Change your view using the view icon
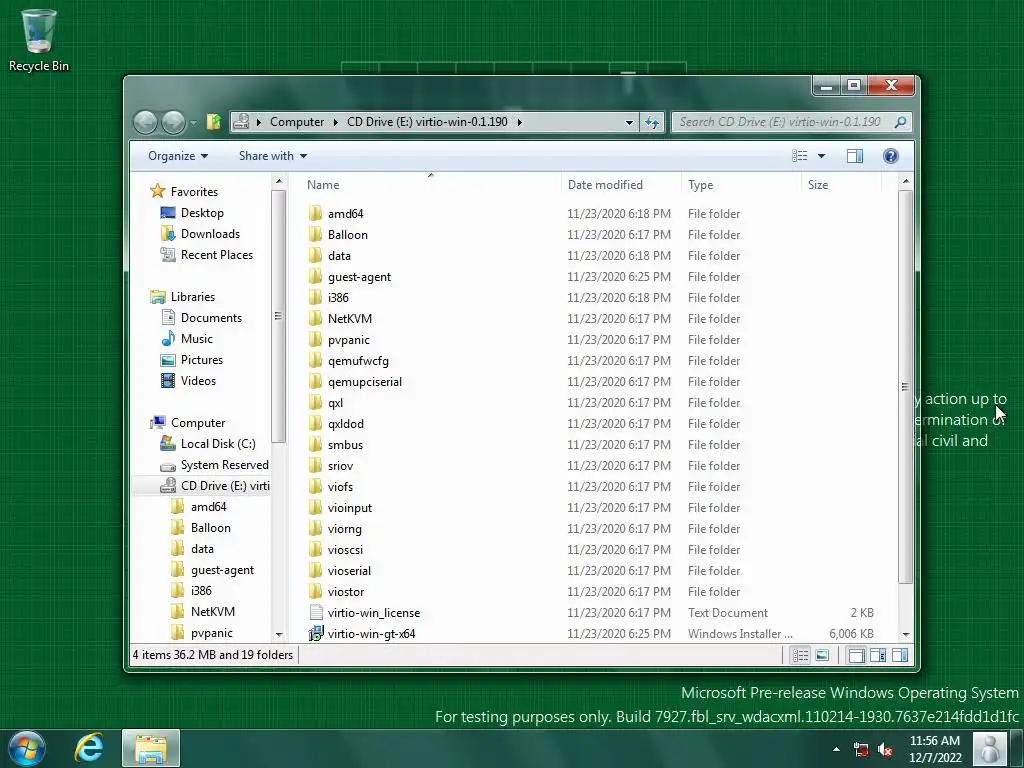 [x=799, y=156]
